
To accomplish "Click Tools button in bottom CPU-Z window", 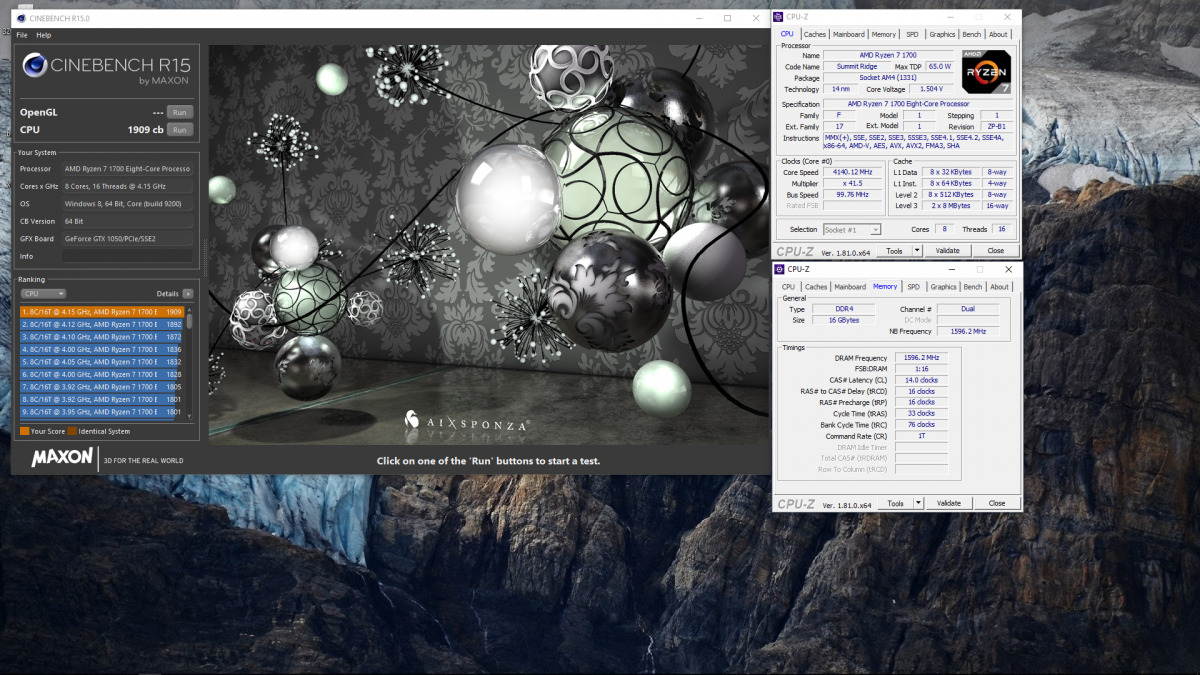I will pos(895,503).
